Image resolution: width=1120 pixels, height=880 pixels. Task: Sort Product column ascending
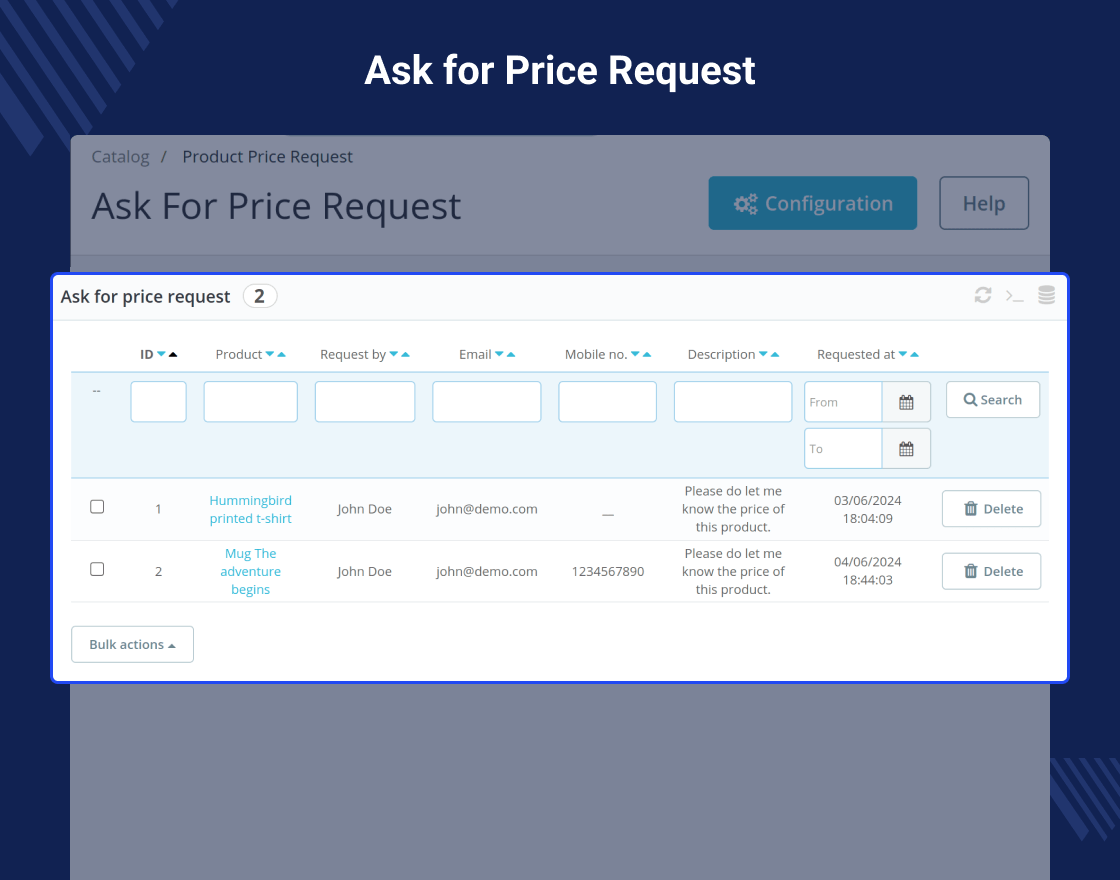[x=281, y=354]
